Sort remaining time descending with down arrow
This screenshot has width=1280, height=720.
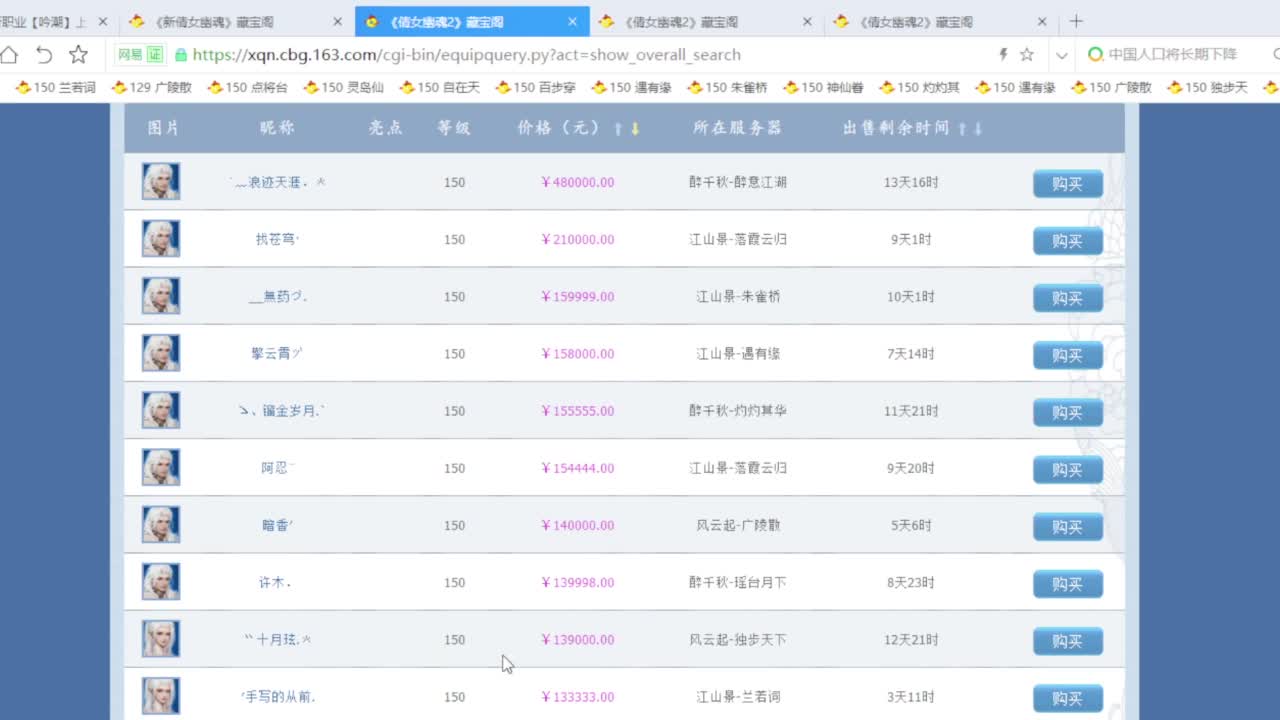[978, 128]
